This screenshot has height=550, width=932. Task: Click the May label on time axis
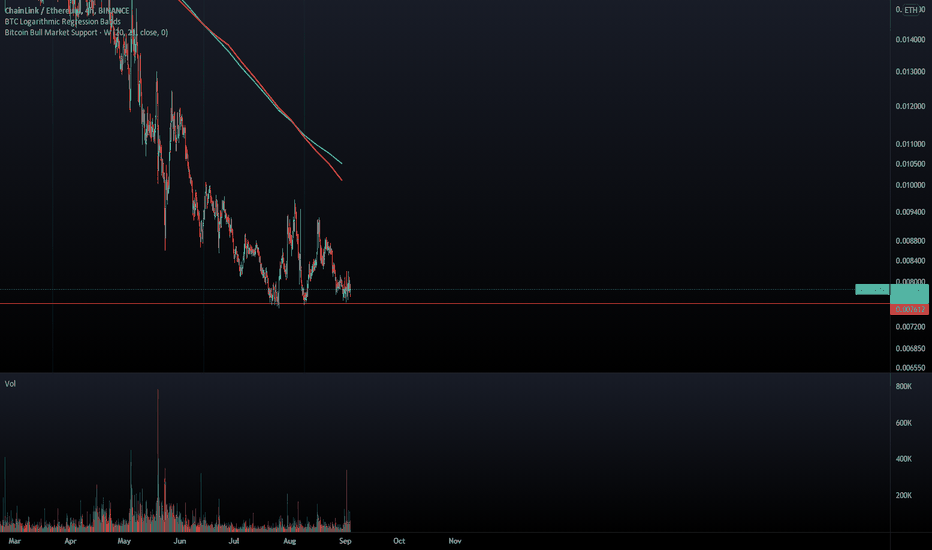tap(124, 540)
